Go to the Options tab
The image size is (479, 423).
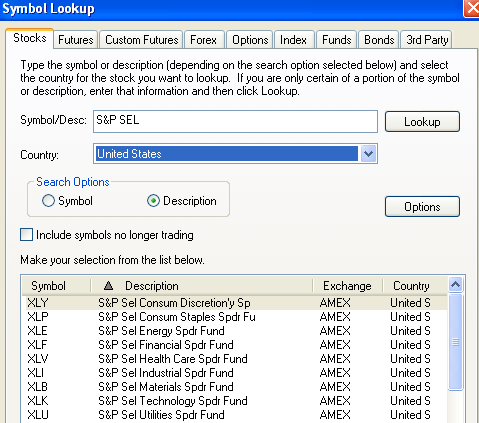[250, 40]
